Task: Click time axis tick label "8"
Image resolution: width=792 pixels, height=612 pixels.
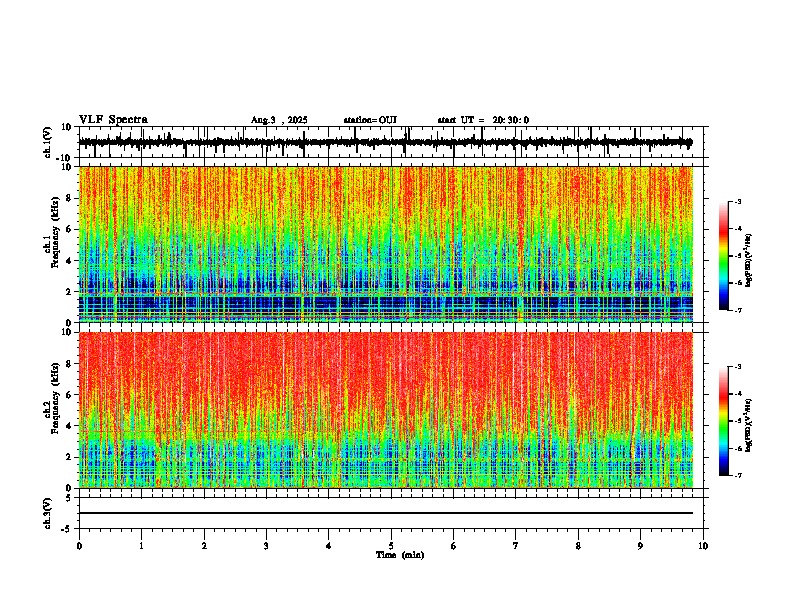Action: 578,546
